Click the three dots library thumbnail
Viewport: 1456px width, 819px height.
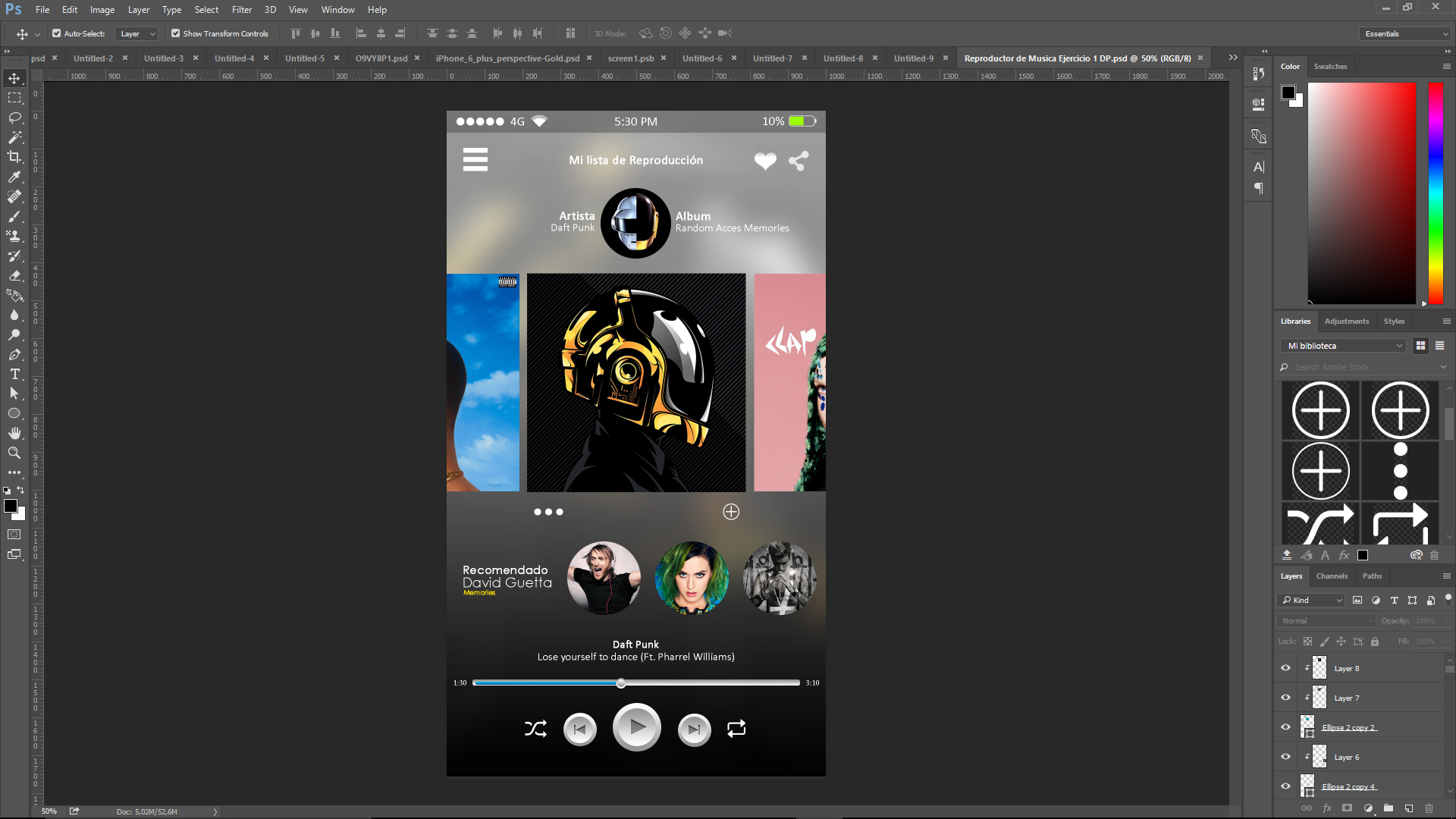pyautogui.click(x=1401, y=471)
